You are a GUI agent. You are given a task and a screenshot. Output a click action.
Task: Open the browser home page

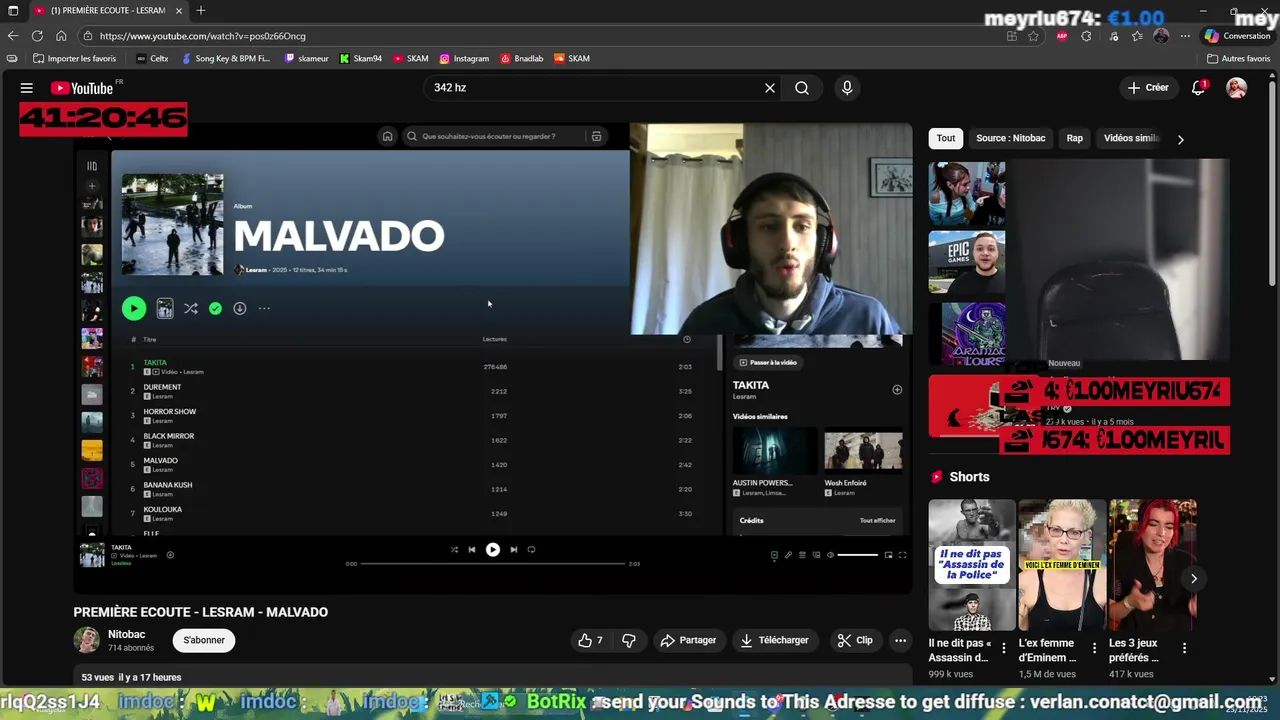click(61, 36)
